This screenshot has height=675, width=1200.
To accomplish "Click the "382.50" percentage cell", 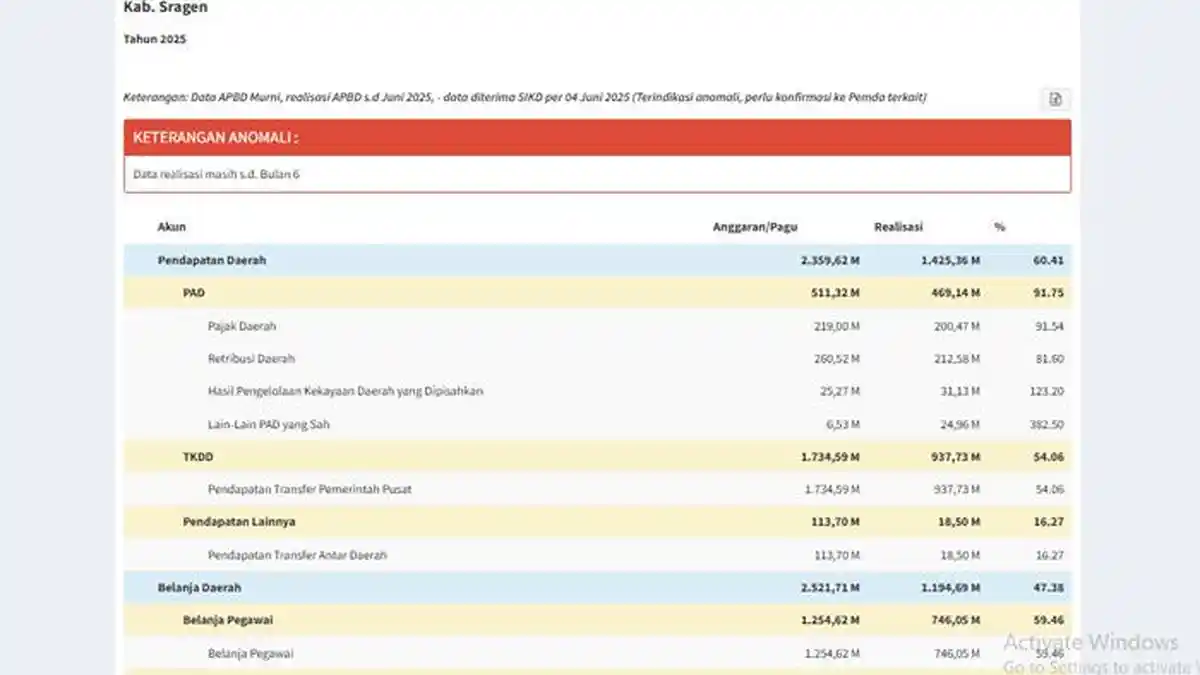I will pyautogui.click(x=1046, y=424).
